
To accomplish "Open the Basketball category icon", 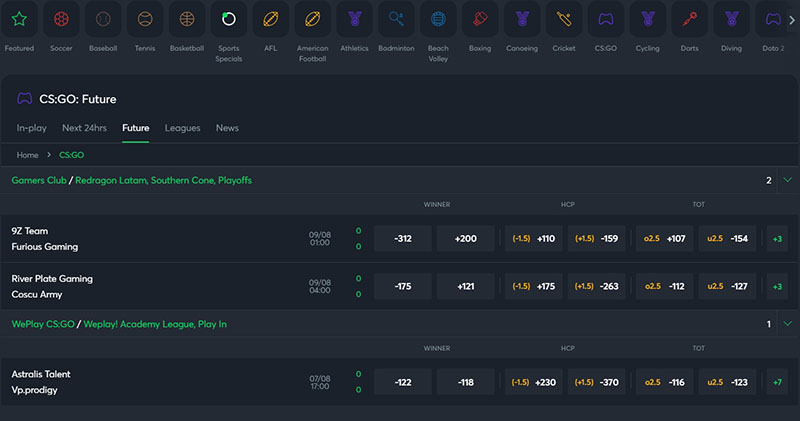I will point(187,19).
